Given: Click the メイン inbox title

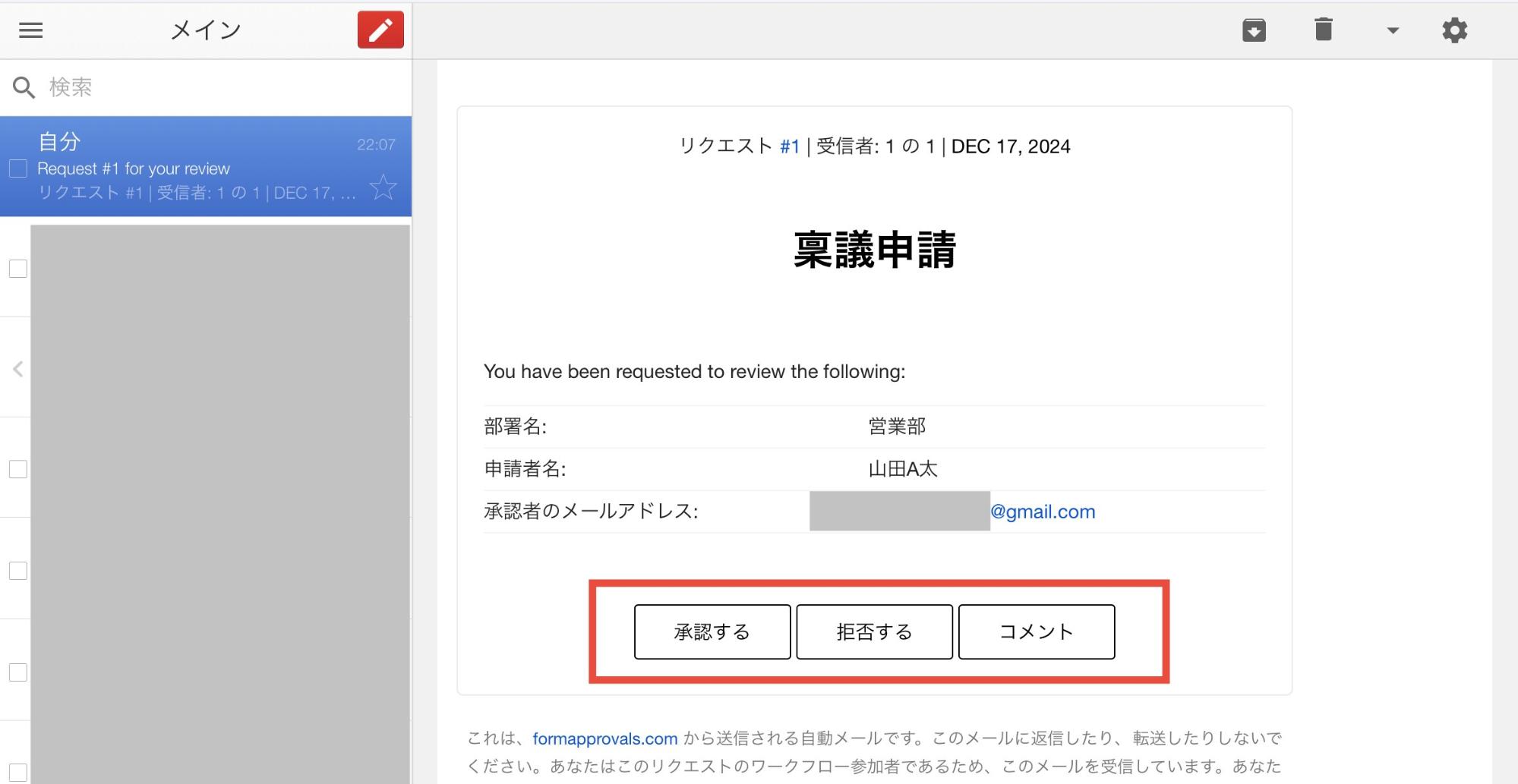Looking at the screenshot, I should tap(206, 30).
